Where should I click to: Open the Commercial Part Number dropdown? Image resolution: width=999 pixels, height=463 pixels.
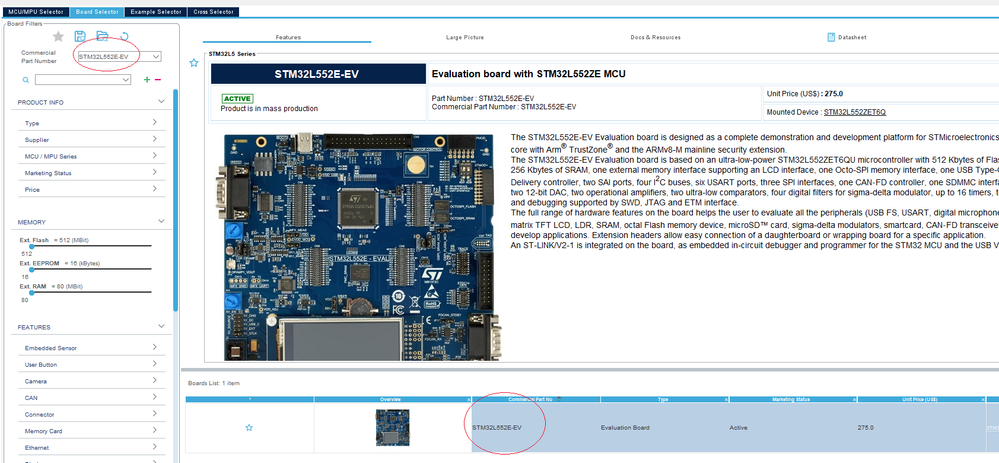[x=156, y=57]
